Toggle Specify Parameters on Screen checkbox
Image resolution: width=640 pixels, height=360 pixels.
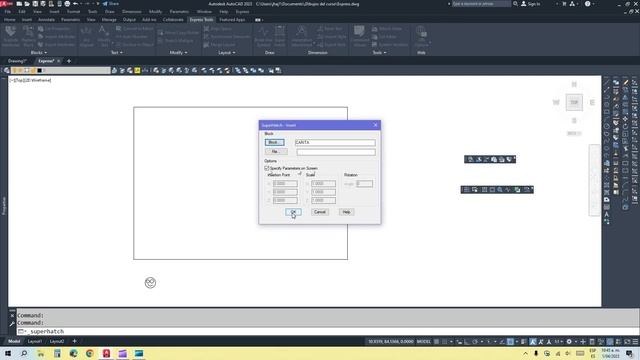coord(267,168)
